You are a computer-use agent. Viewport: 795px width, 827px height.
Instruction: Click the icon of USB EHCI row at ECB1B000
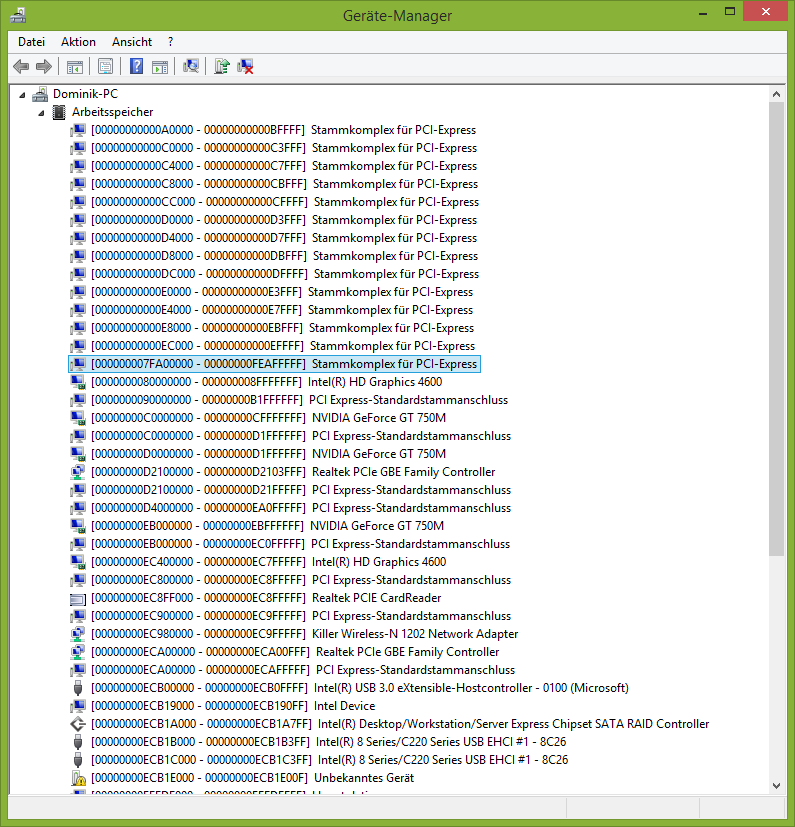point(78,742)
